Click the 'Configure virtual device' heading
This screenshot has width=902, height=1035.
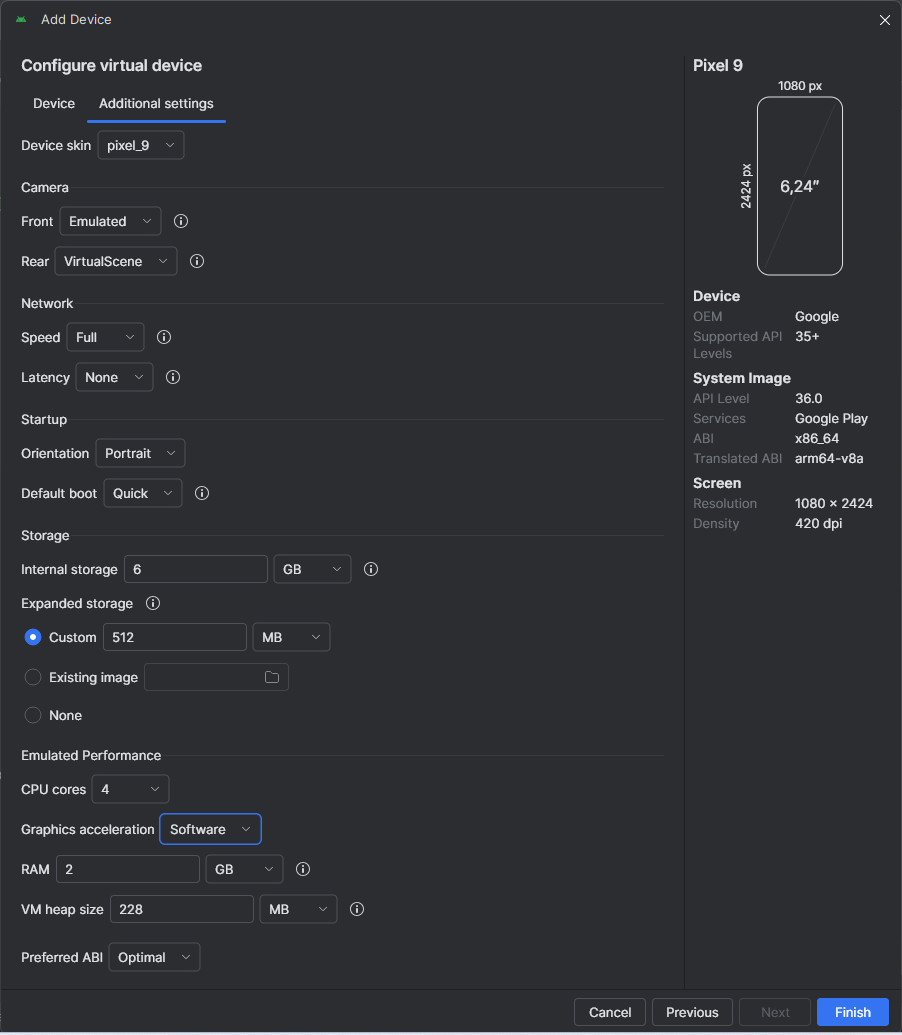[112, 65]
